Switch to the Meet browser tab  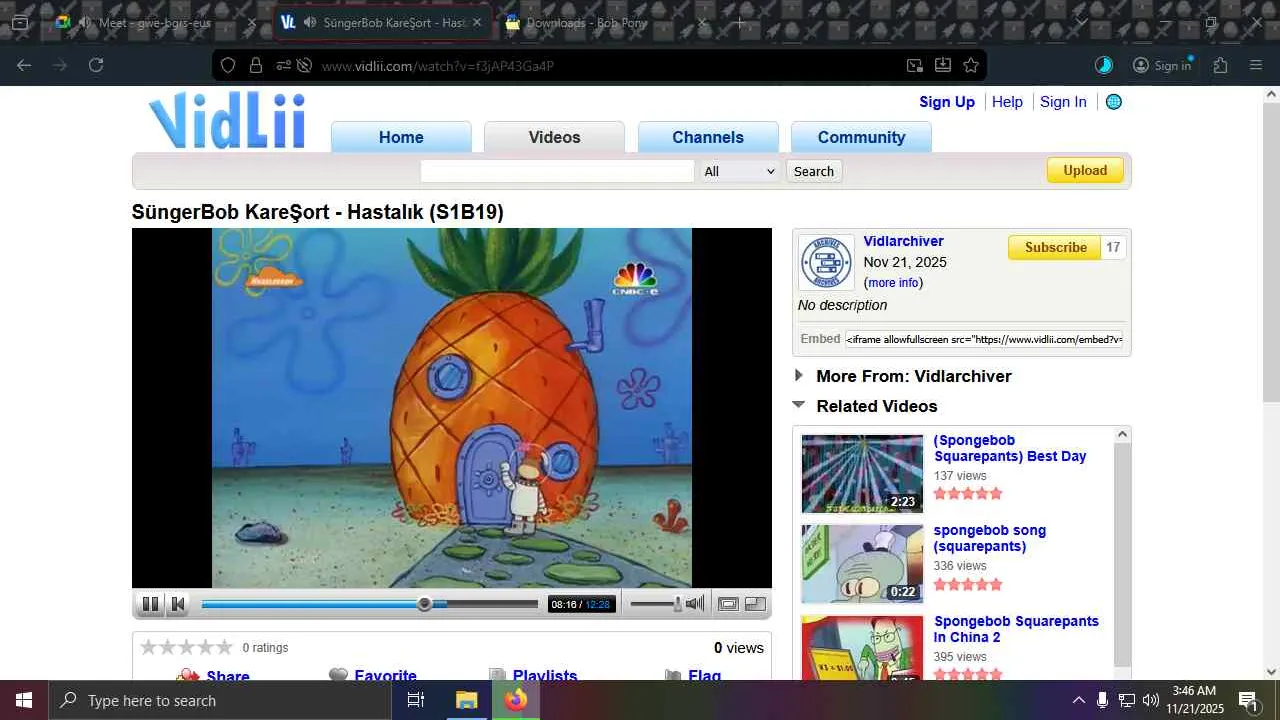pos(156,22)
